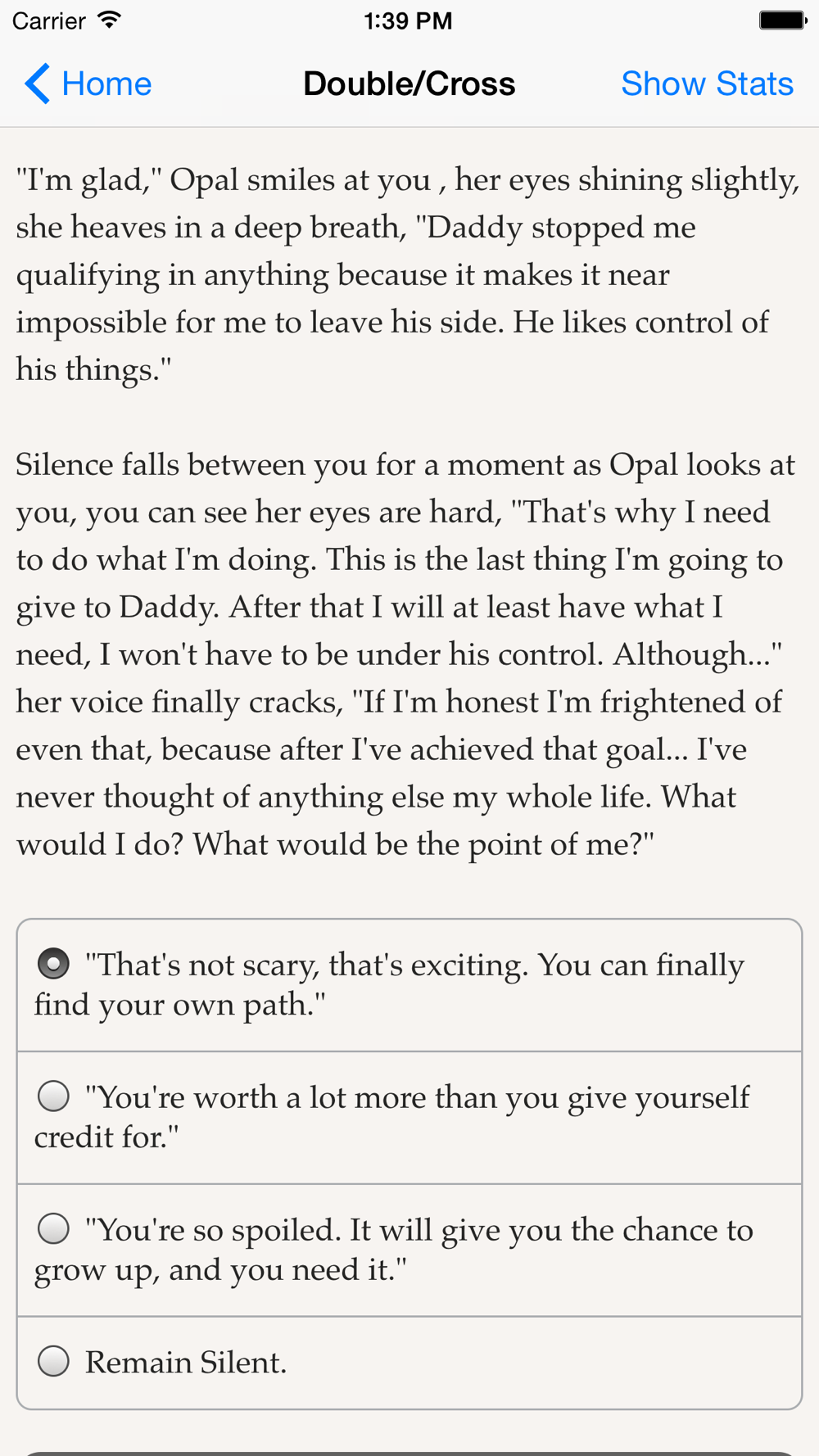Image resolution: width=819 pixels, height=1456 pixels.
Task: Choose the "credit for" option row
Action: (x=409, y=1118)
